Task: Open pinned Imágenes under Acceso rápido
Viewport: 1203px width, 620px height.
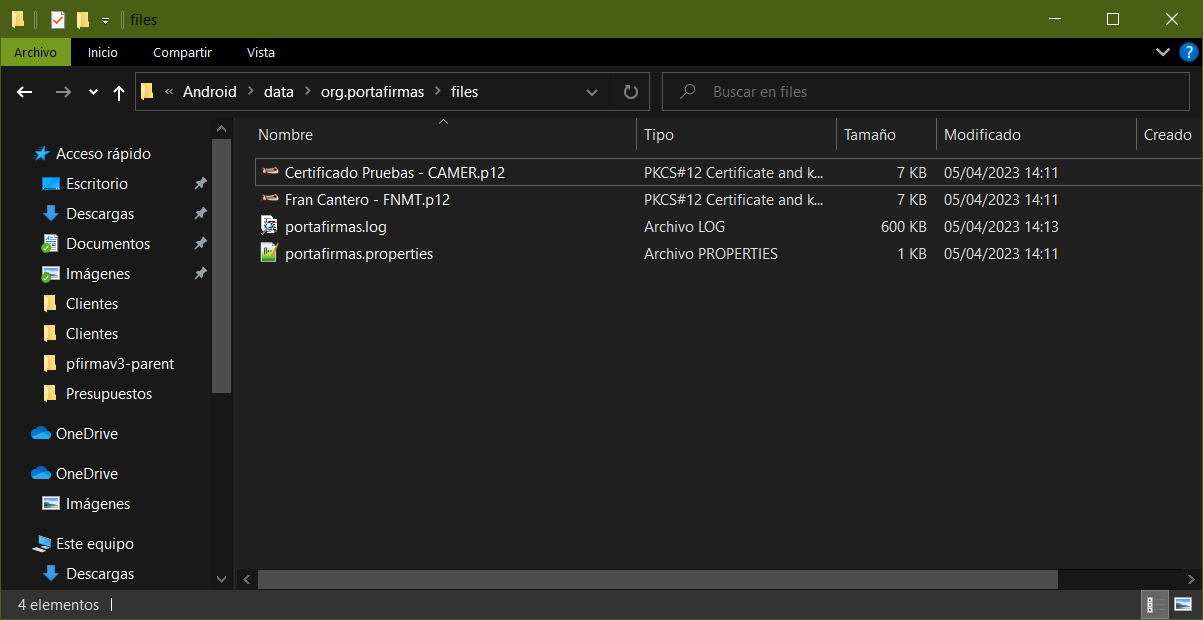Action: (x=98, y=274)
